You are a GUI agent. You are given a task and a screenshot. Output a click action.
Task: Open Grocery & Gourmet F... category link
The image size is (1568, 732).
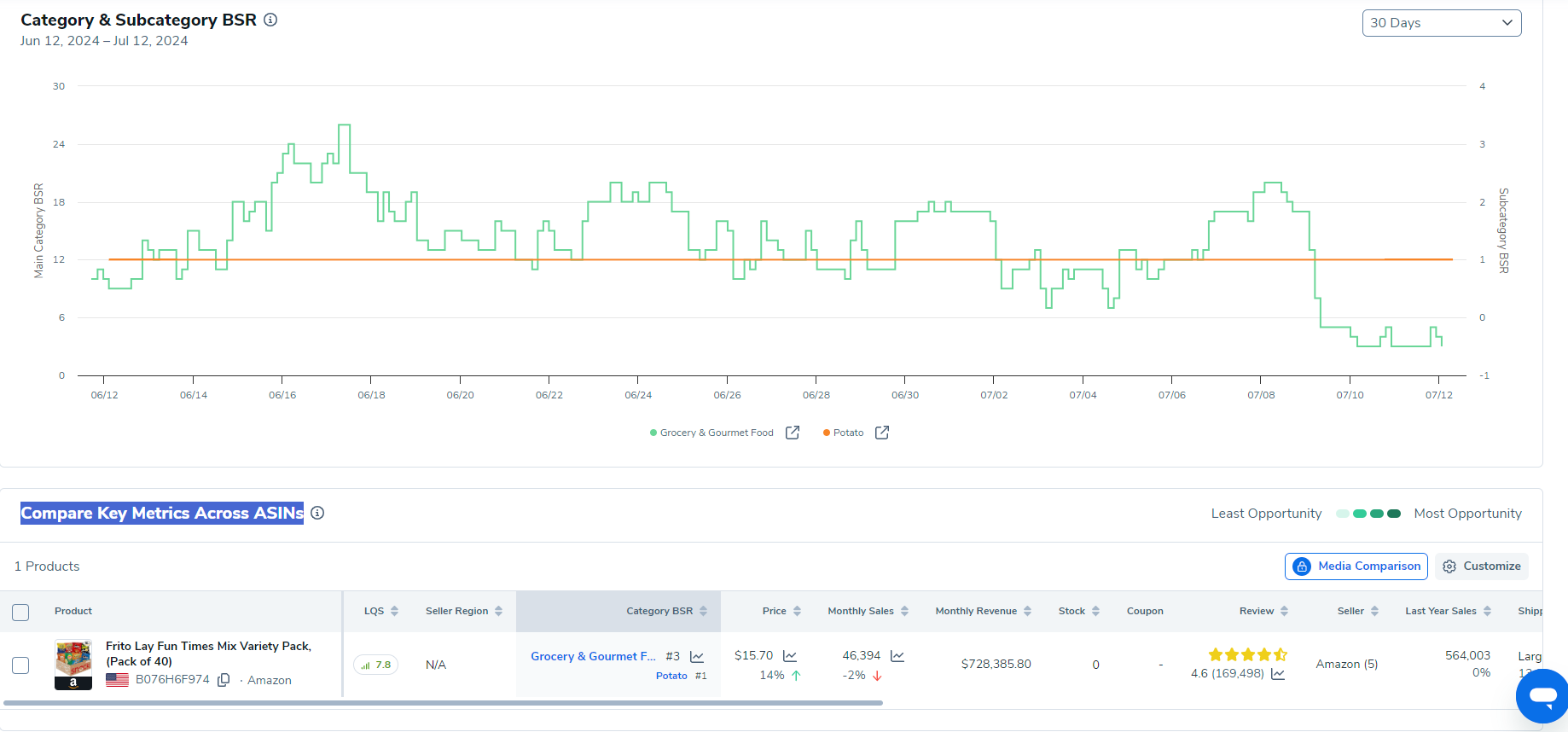[x=593, y=656]
